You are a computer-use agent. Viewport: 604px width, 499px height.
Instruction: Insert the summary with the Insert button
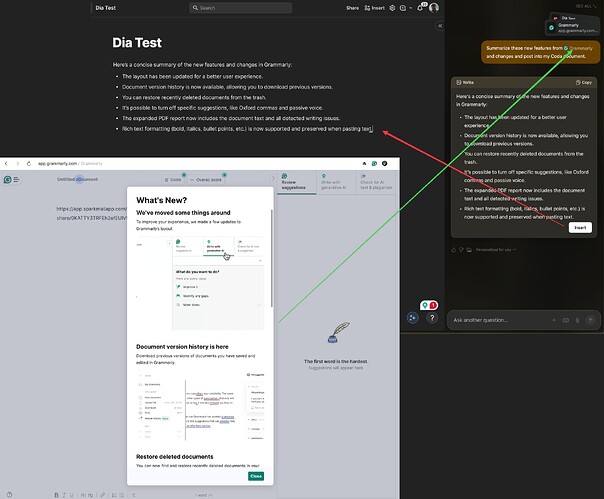point(580,228)
